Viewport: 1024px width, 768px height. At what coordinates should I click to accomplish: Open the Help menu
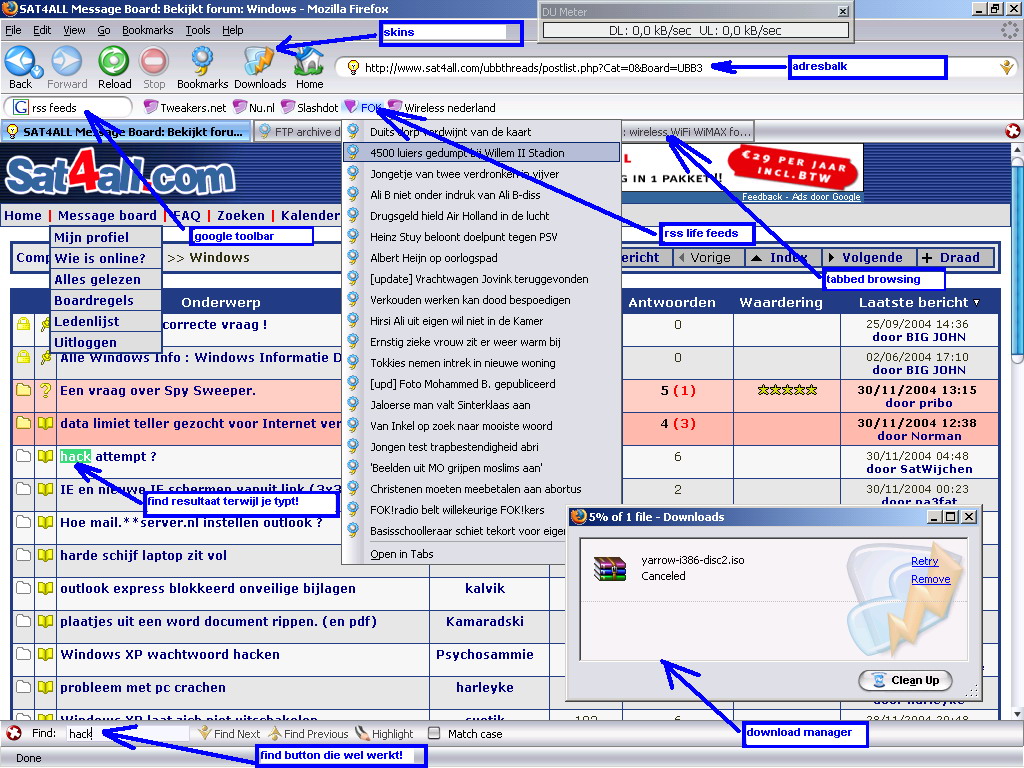[232, 30]
